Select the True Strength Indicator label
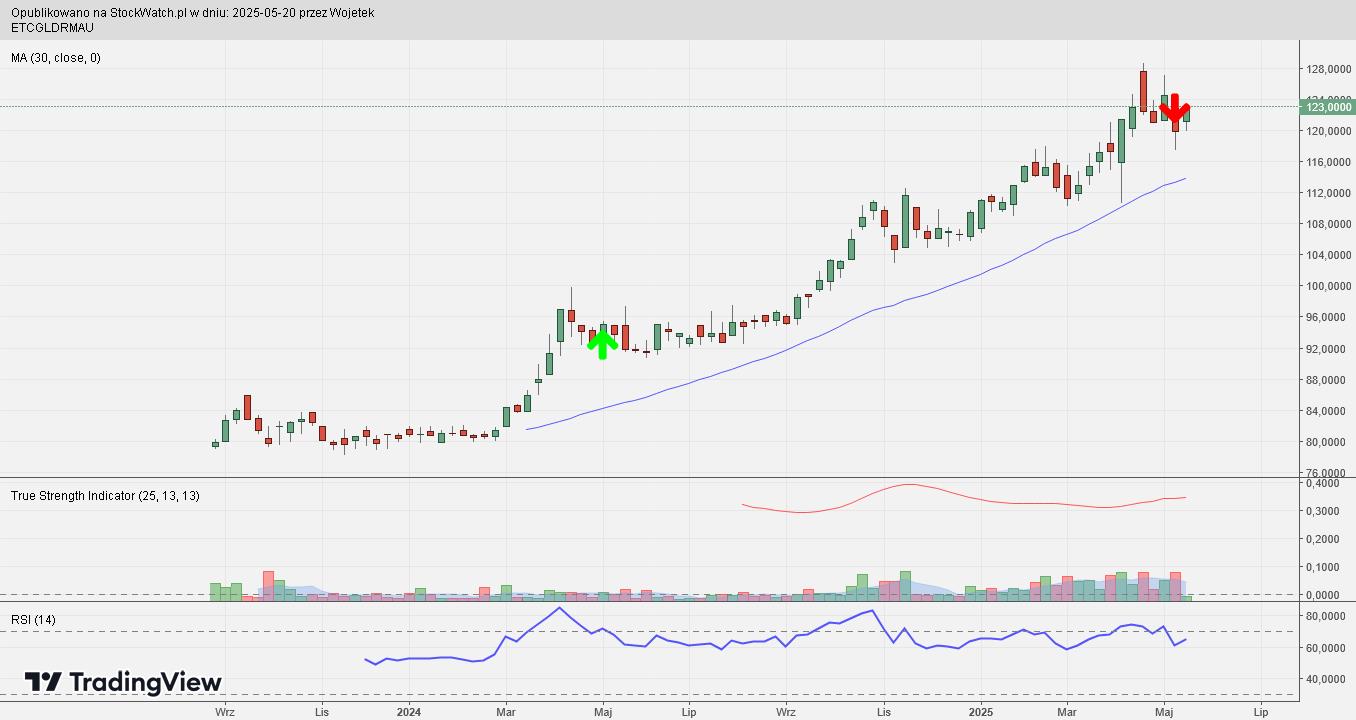Image resolution: width=1356 pixels, height=720 pixels. point(105,495)
